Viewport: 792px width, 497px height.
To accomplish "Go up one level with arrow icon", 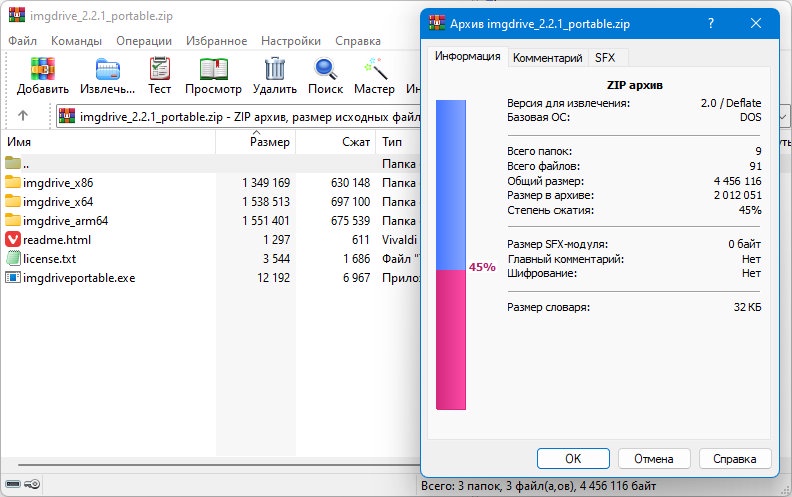I will (23, 116).
